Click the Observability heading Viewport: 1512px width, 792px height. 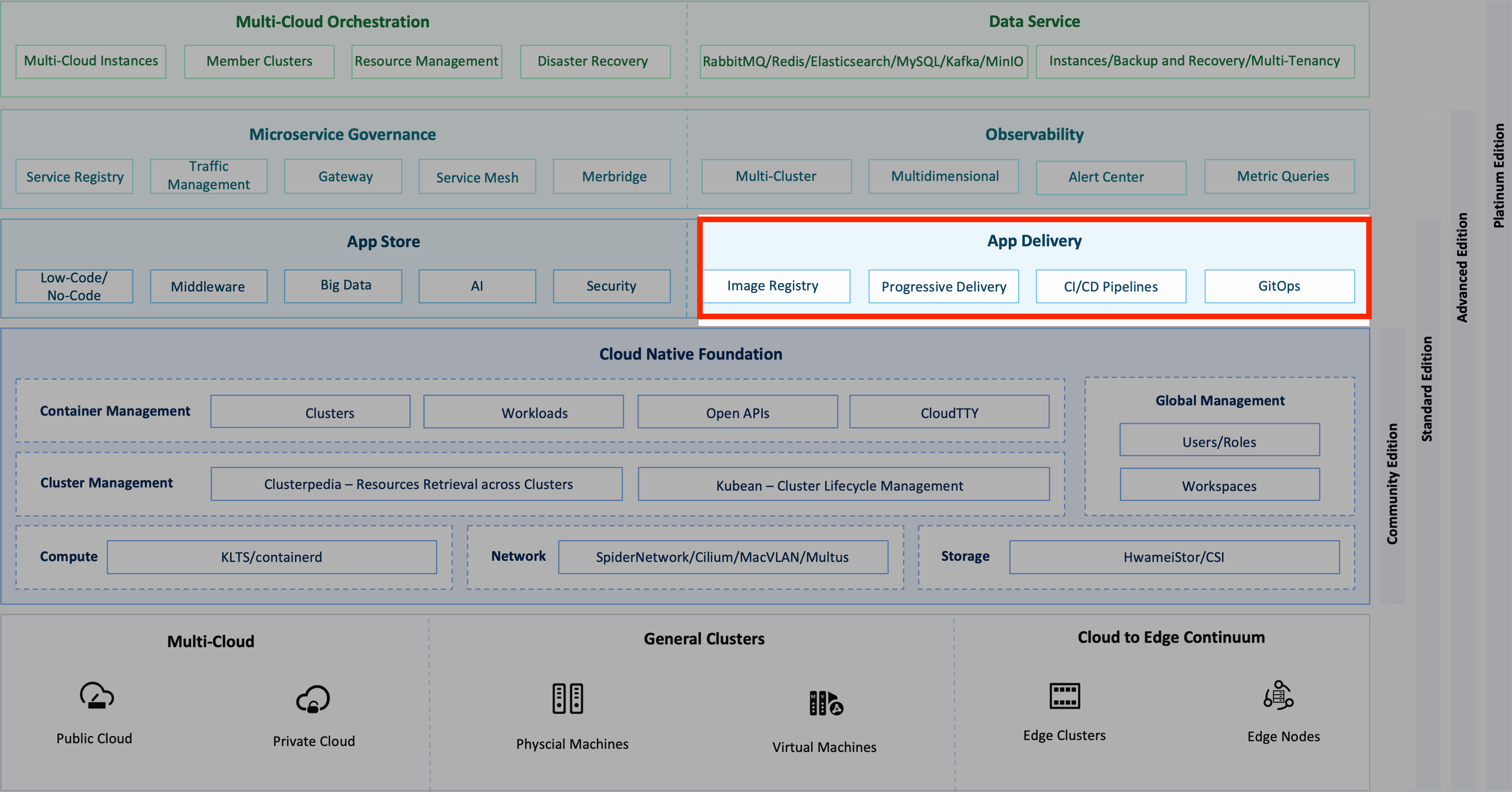pyautogui.click(x=1034, y=134)
